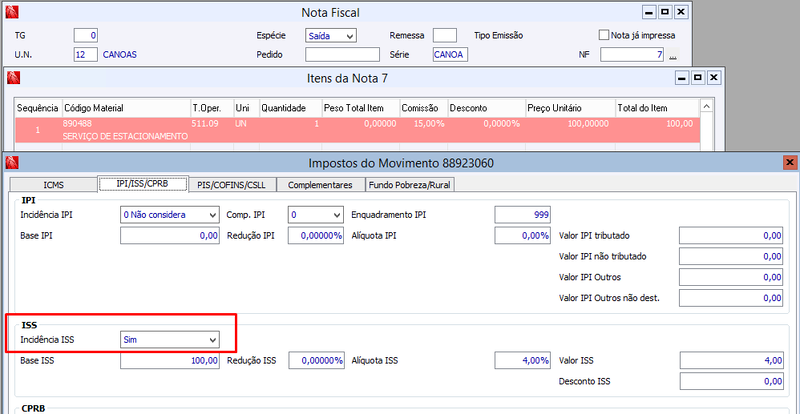The height and width of the screenshot is (414, 800).
Task: Click the Total do Item column header
Action: 657,108
